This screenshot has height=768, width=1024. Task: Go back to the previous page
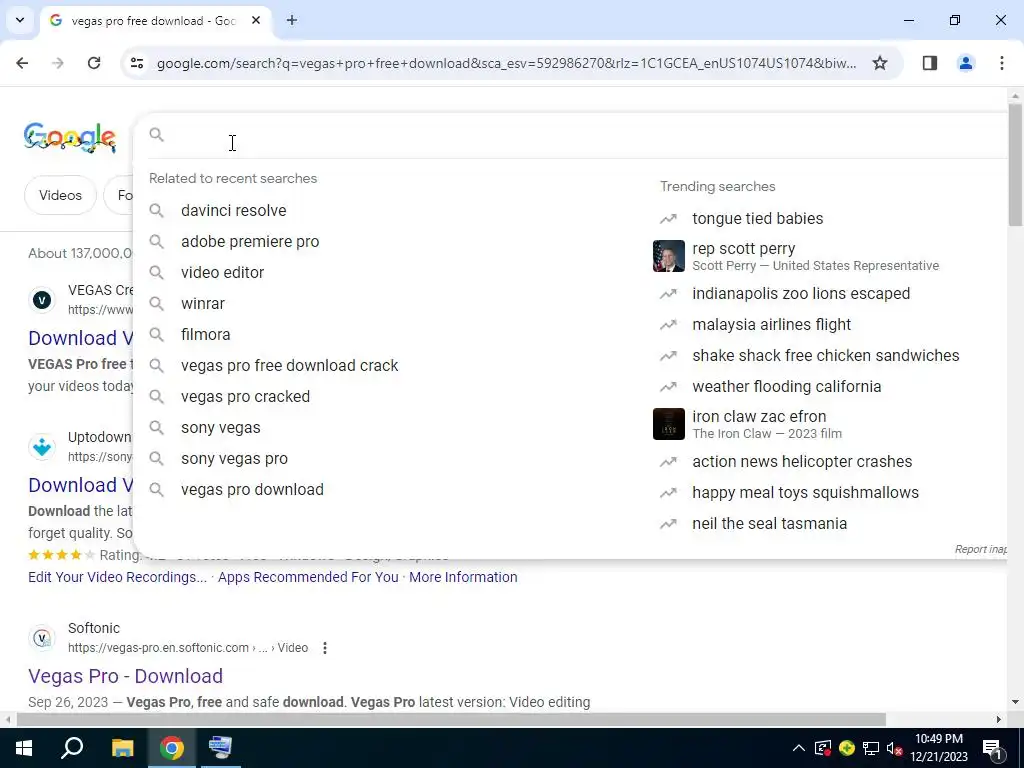(x=22, y=63)
